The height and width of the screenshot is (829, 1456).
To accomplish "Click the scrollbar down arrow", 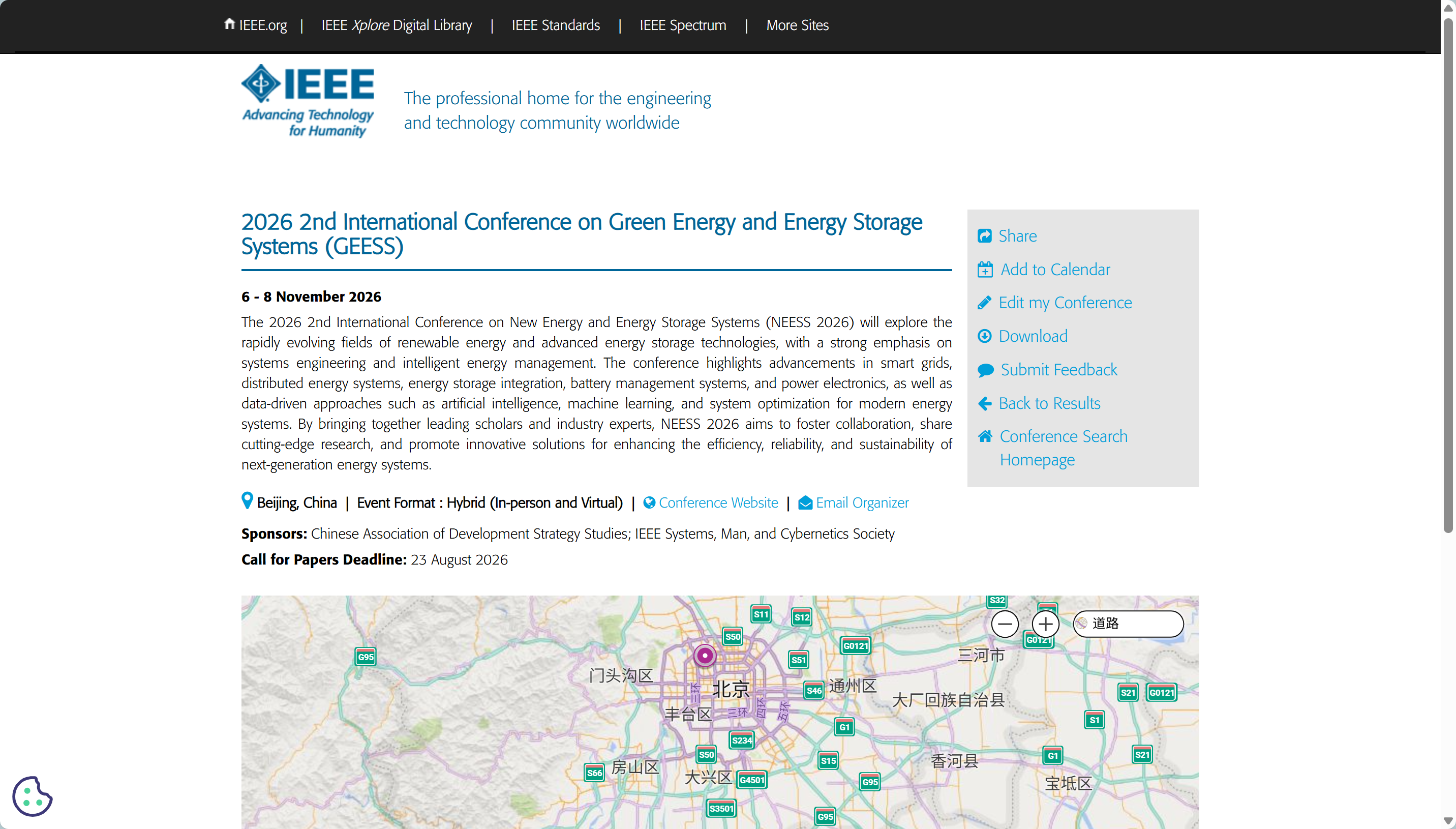I will click(1448, 821).
